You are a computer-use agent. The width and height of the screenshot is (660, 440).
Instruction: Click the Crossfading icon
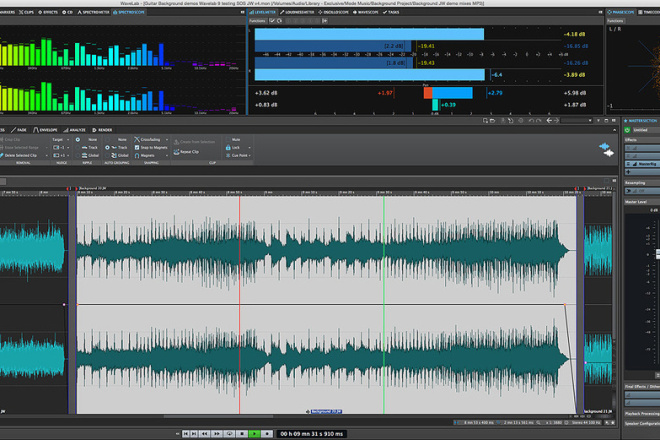[137, 139]
